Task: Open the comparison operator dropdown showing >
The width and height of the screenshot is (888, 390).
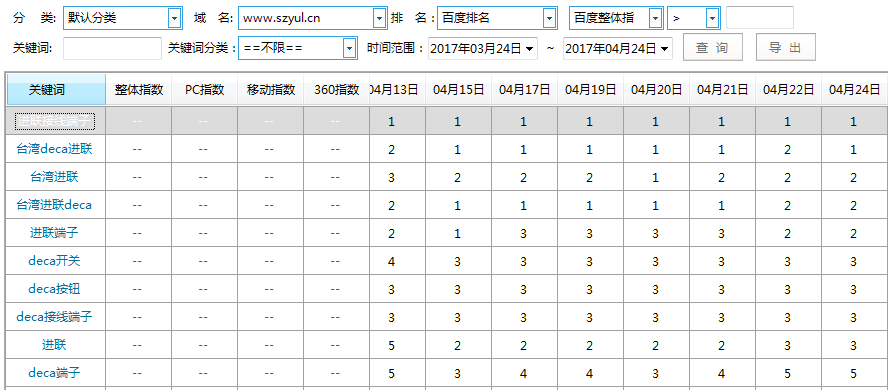Action: 694,18
